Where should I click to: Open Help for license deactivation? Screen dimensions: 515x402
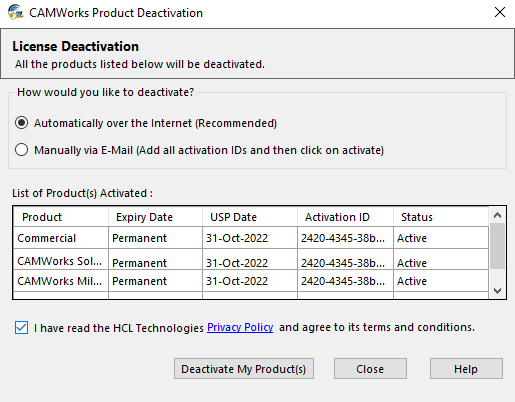466,369
